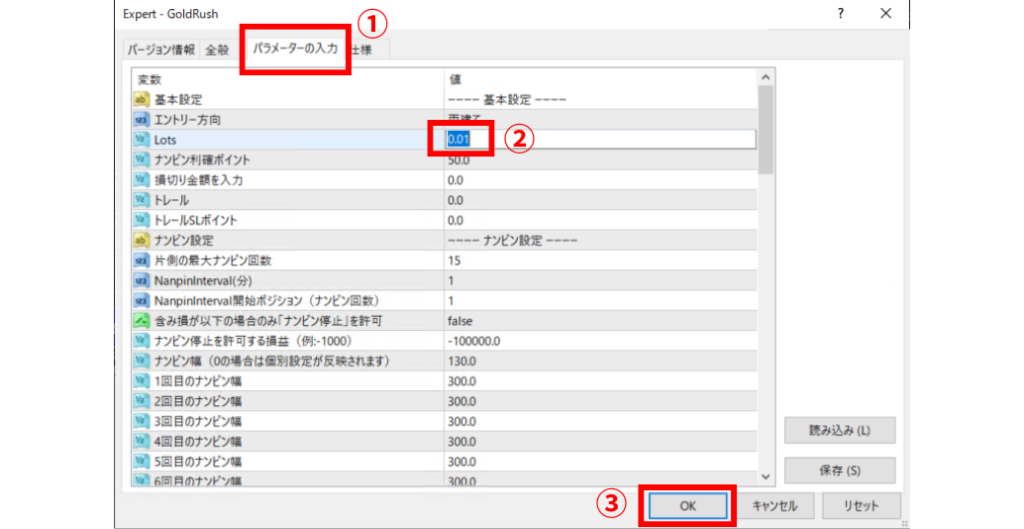Click the 1回目のナンピン幅 row icon
Viewport: 1024px width, 529px height.
tap(141, 381)
